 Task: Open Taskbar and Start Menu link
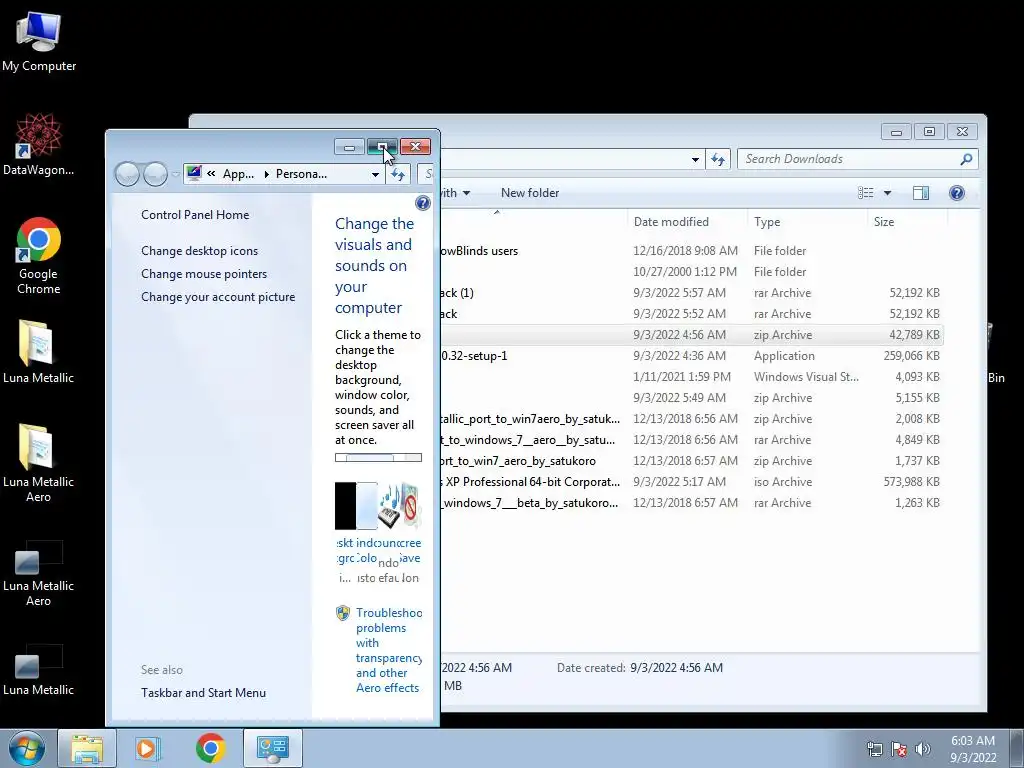pos(203,693)
